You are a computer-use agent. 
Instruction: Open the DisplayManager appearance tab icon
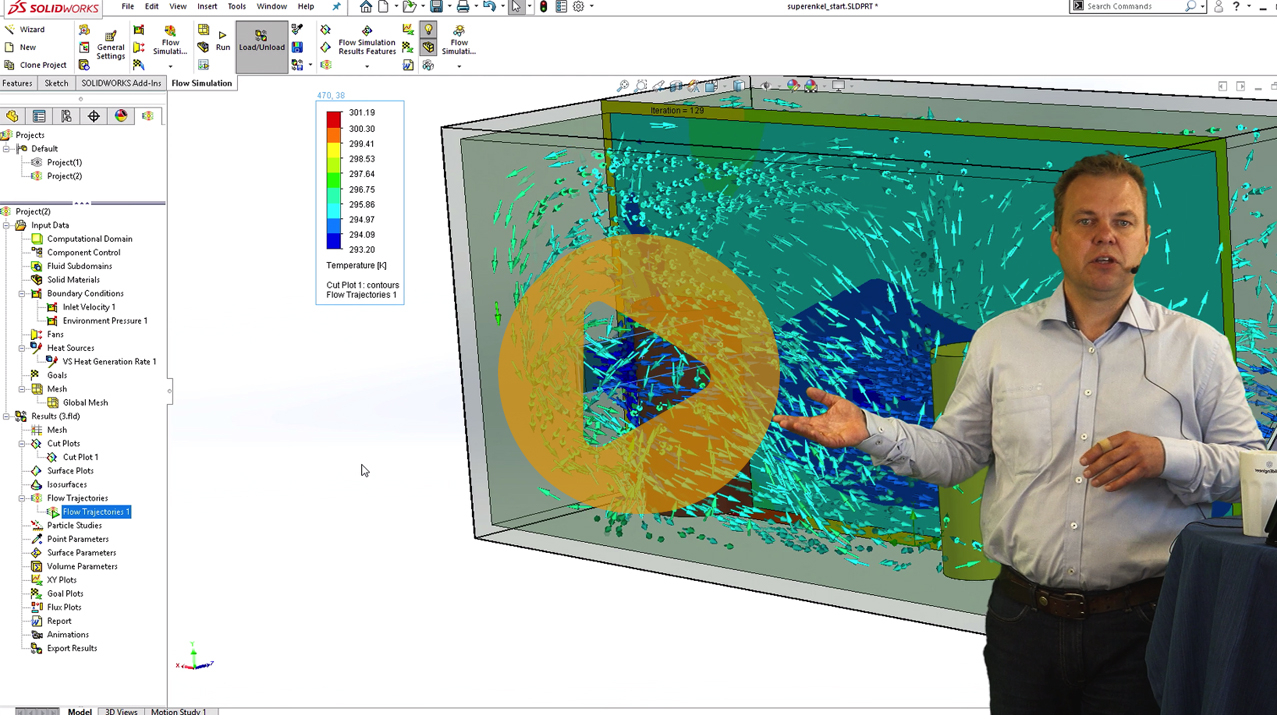(x=121, y=116)
